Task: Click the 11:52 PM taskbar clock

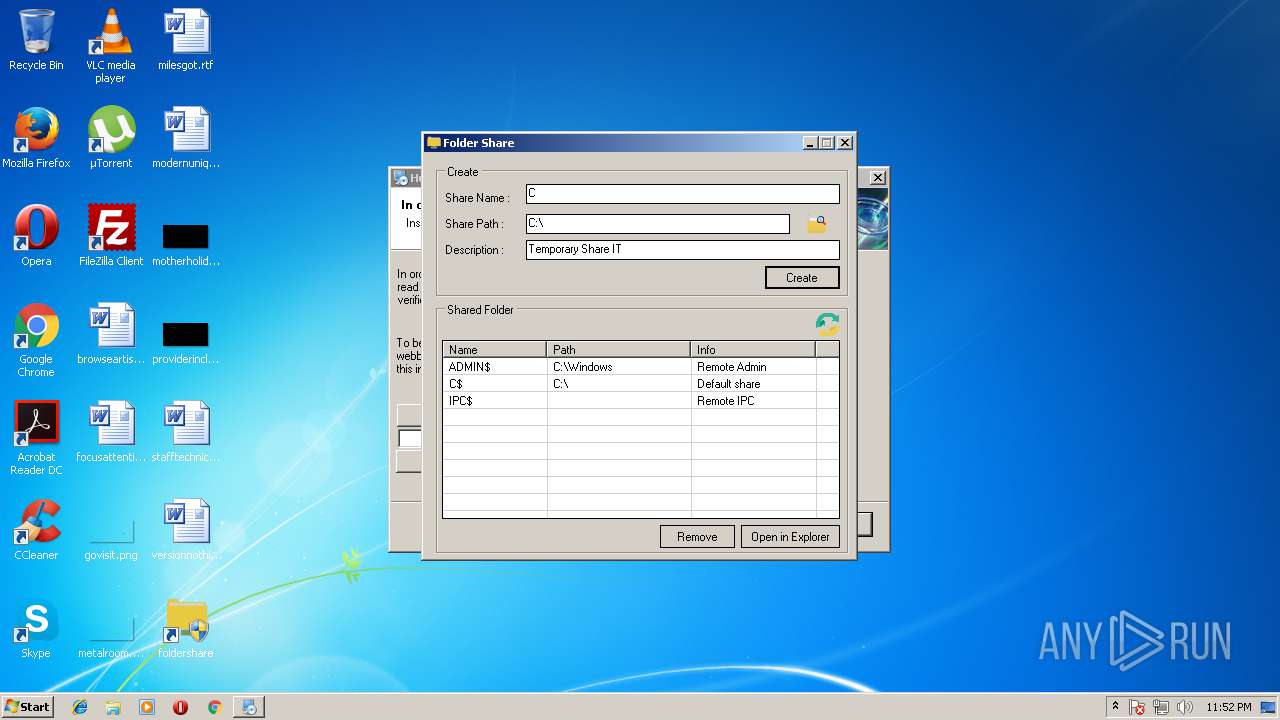Action: [1229, 707]
